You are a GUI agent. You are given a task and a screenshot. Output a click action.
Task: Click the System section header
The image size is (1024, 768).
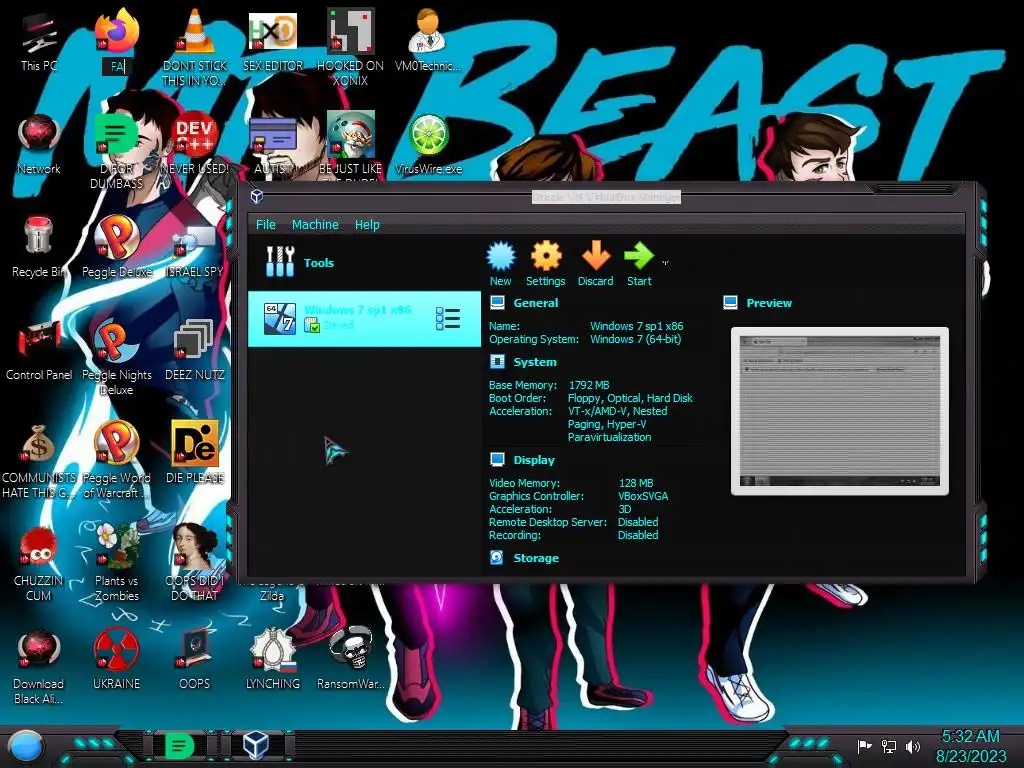pyautogui.click(x=535, y=362)
